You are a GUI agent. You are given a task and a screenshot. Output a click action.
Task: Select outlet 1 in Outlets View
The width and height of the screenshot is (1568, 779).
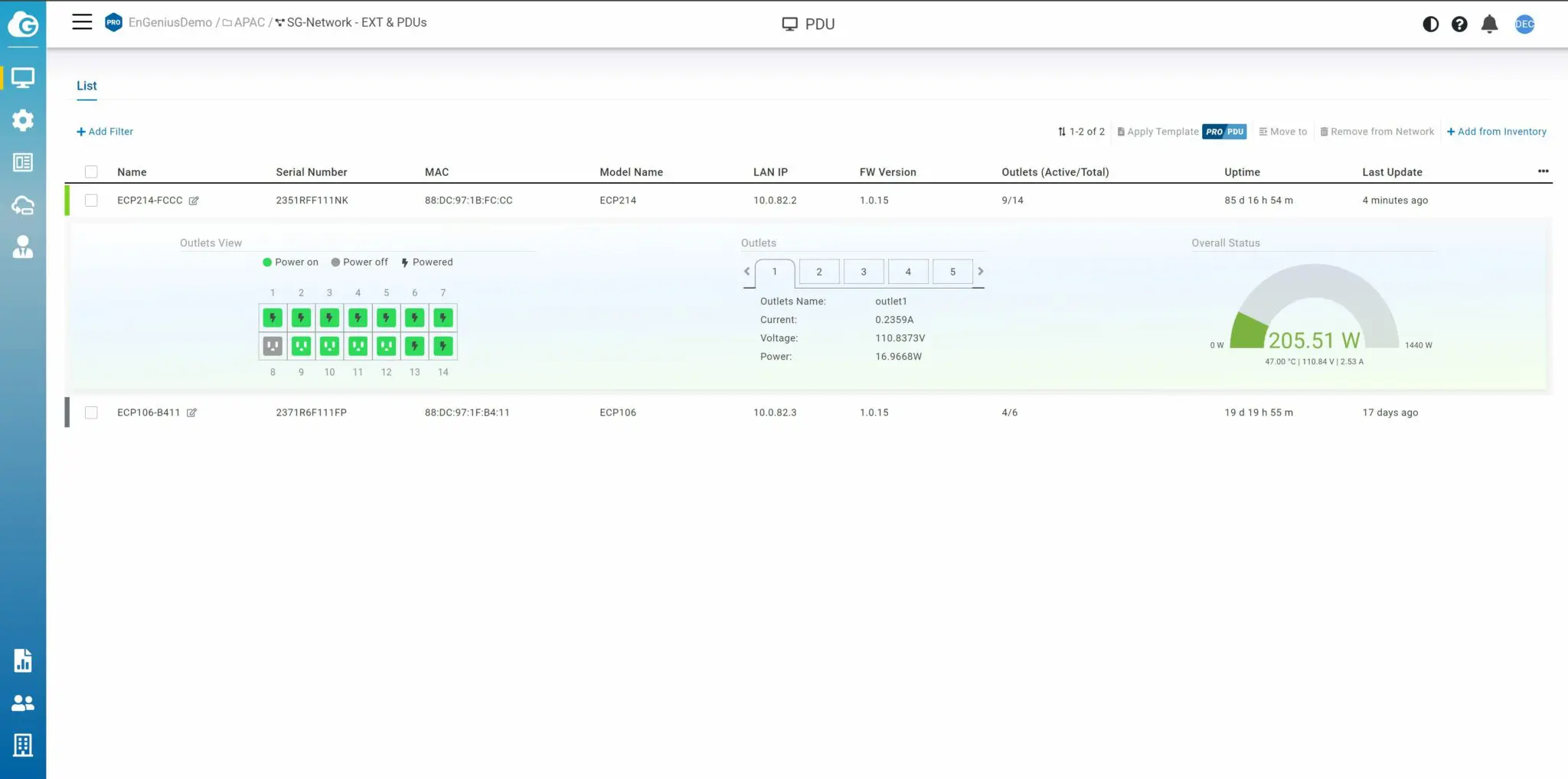click(x=273, y=318)
